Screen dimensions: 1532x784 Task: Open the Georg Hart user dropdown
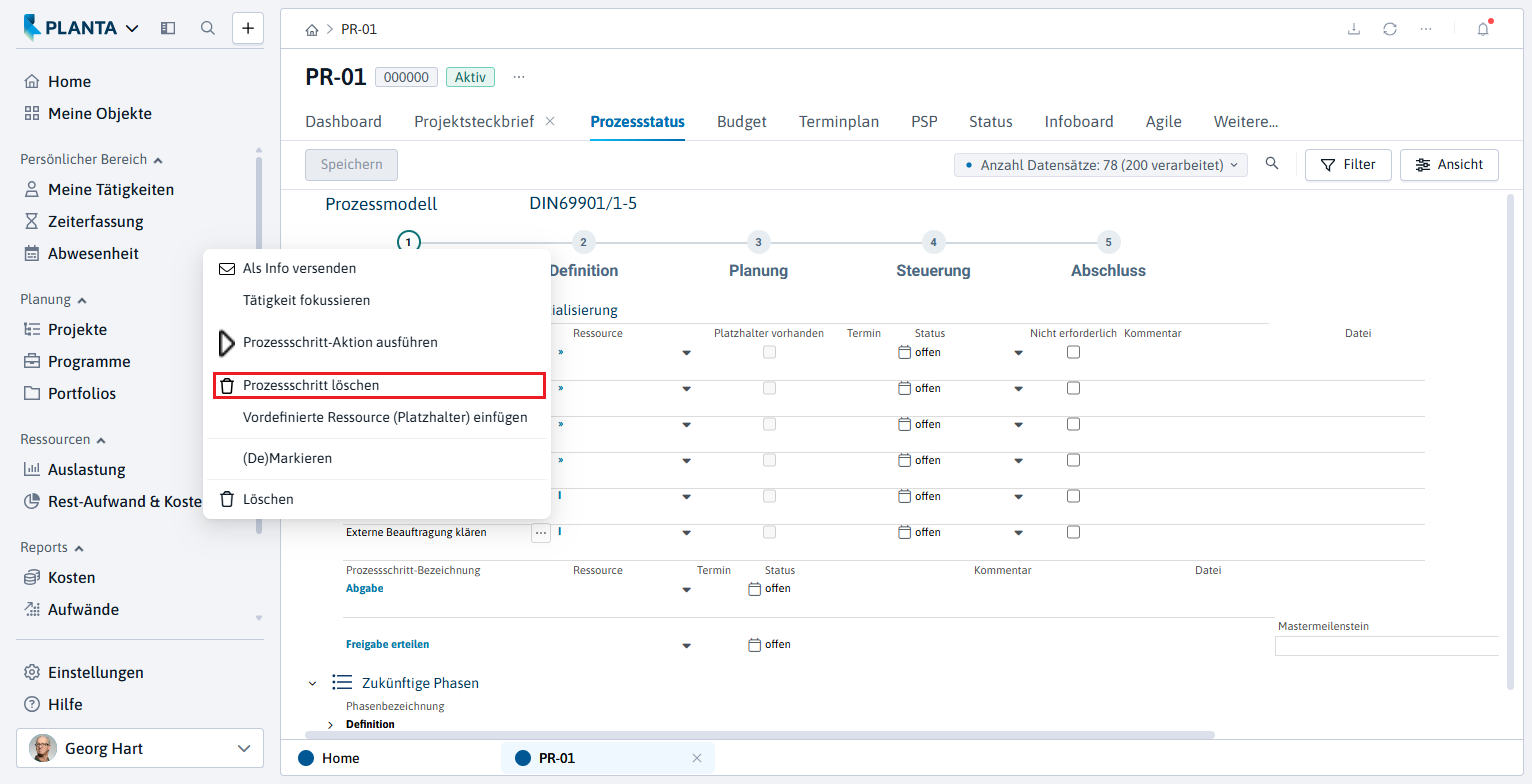[140, 748]
